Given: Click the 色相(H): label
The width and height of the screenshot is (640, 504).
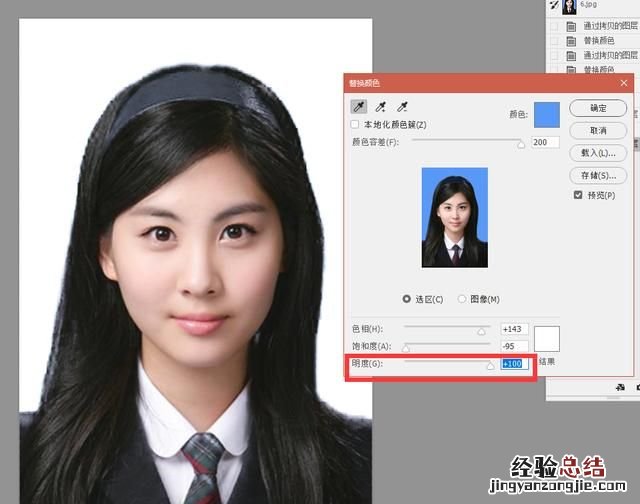Looking at the screenshot, I should click(x=367, y=329).
